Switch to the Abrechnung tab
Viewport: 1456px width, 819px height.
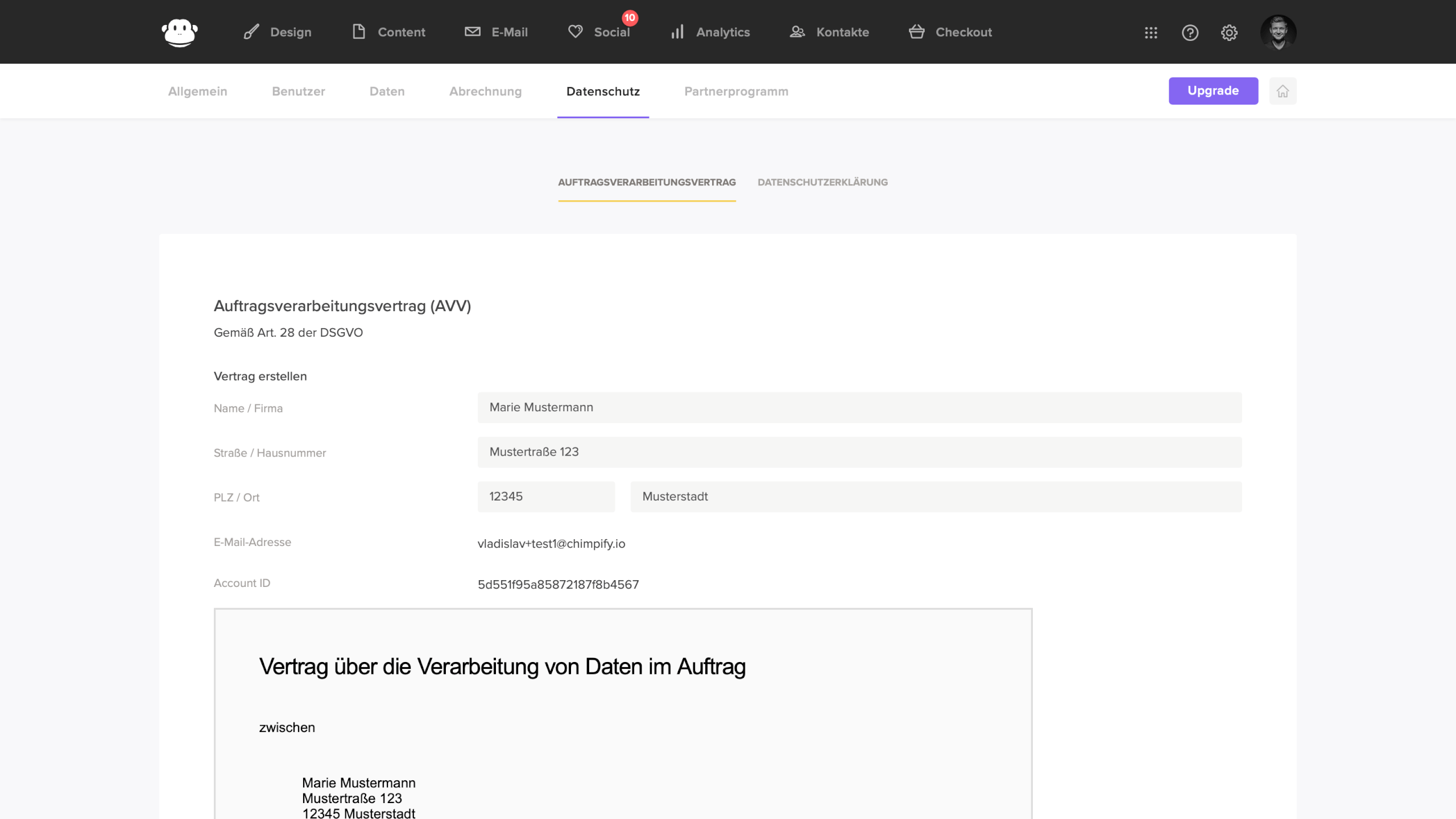[x=485, y=92]
